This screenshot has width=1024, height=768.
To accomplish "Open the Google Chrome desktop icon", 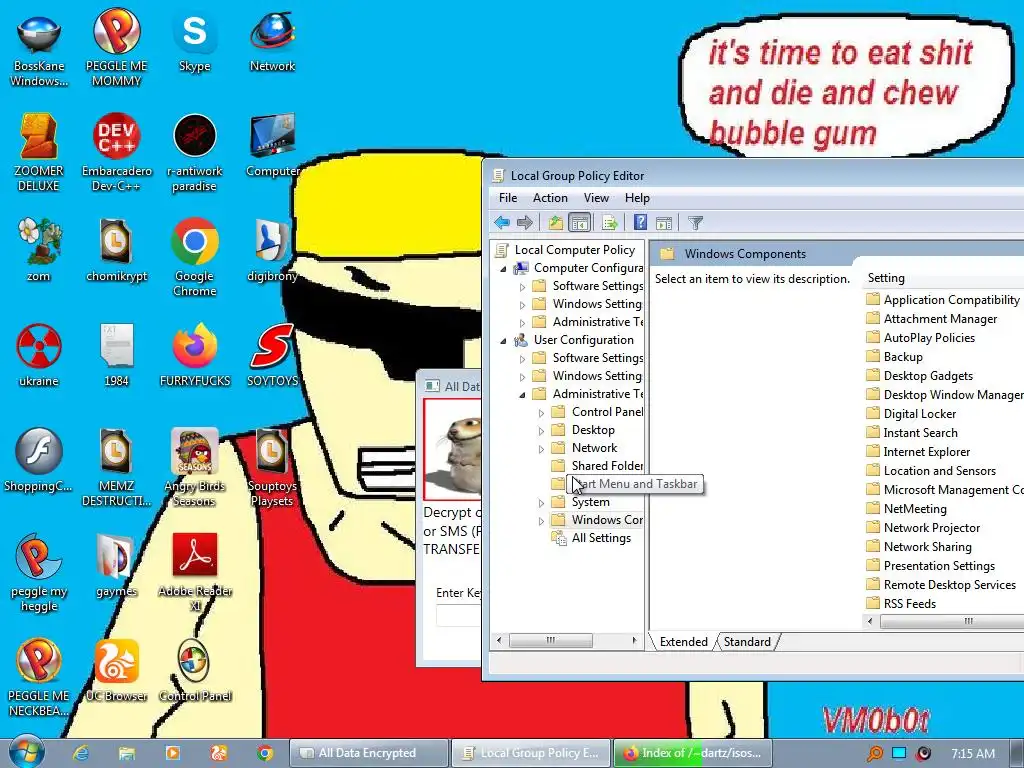I will pyautogui.click(x=194, y=257).
